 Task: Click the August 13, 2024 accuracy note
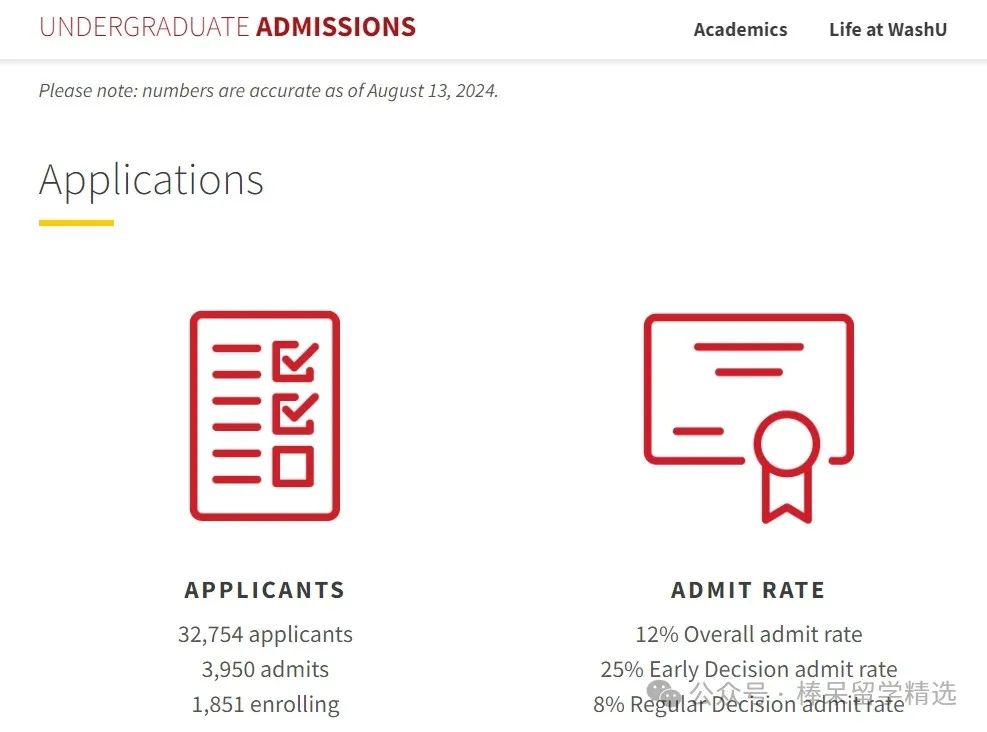pyautogui.click(x=269, y=91)
